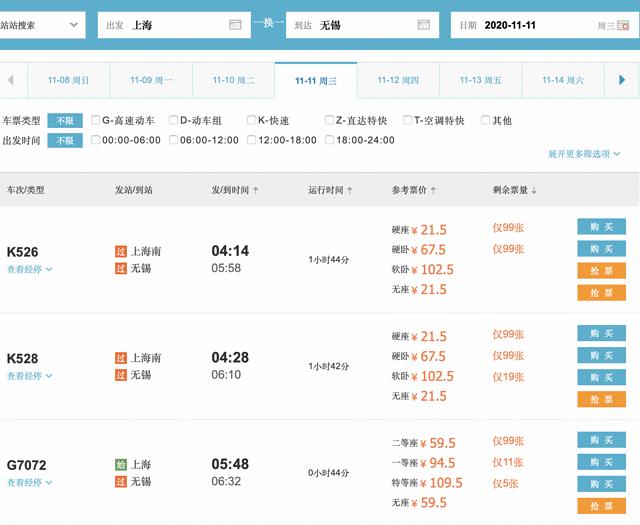This screenshot has height=525, width=640.
Task: Sort by 运行时间 arrow icon
Action: [350, 189]
